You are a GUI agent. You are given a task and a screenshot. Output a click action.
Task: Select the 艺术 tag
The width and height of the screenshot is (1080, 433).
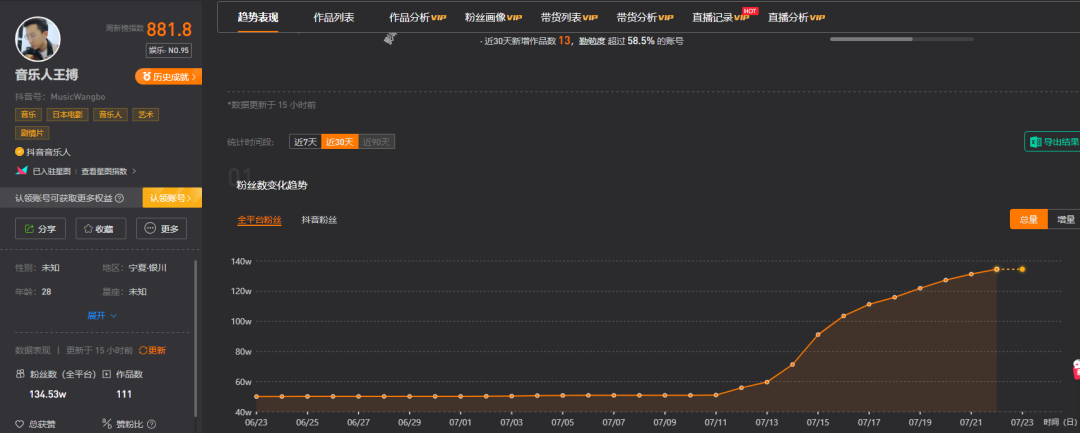point(145,115)
